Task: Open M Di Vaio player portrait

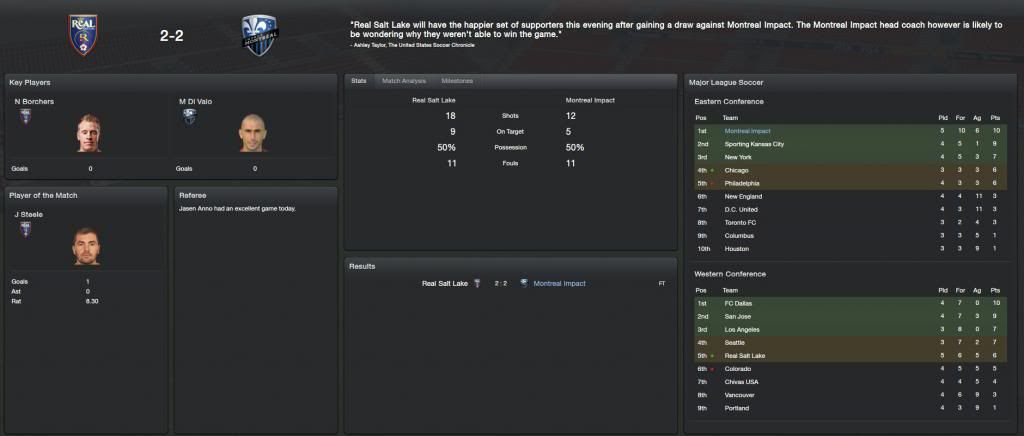Action: [x=253, y=133]
